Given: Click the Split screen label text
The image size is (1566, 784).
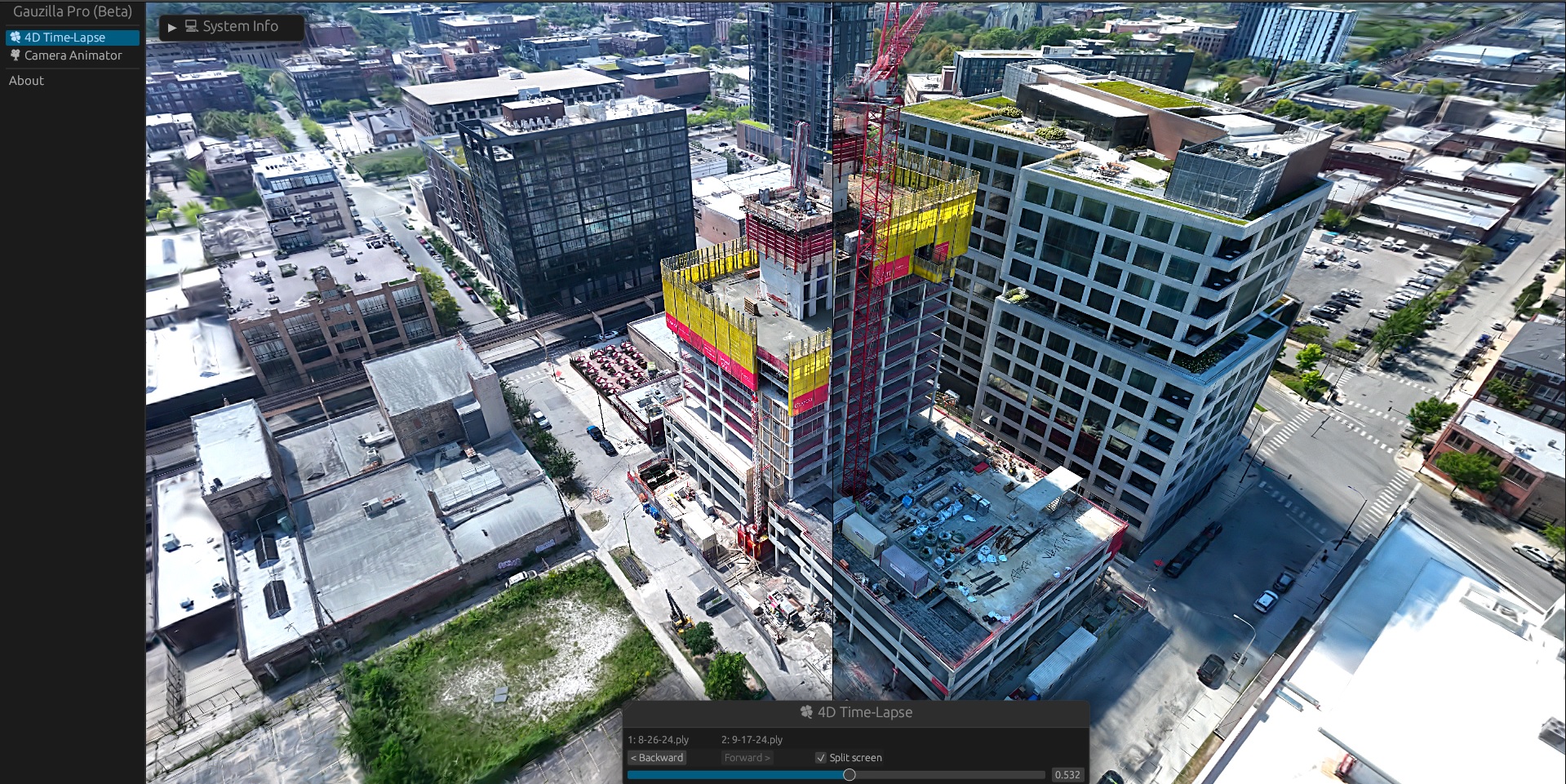Looking at the screenshot, I should tap(855, 758).
